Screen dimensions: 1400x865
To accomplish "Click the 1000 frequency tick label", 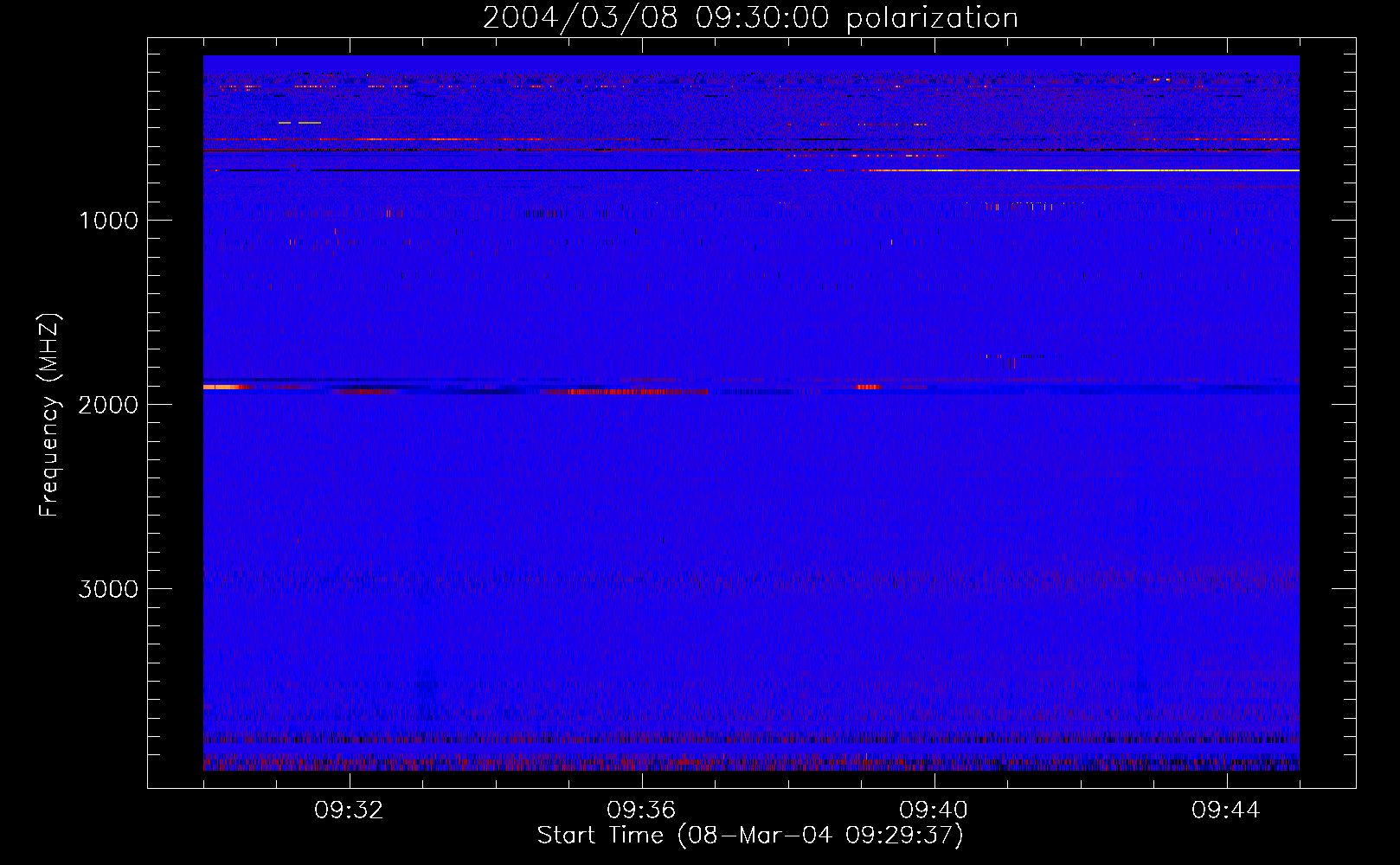I will 108,221.
